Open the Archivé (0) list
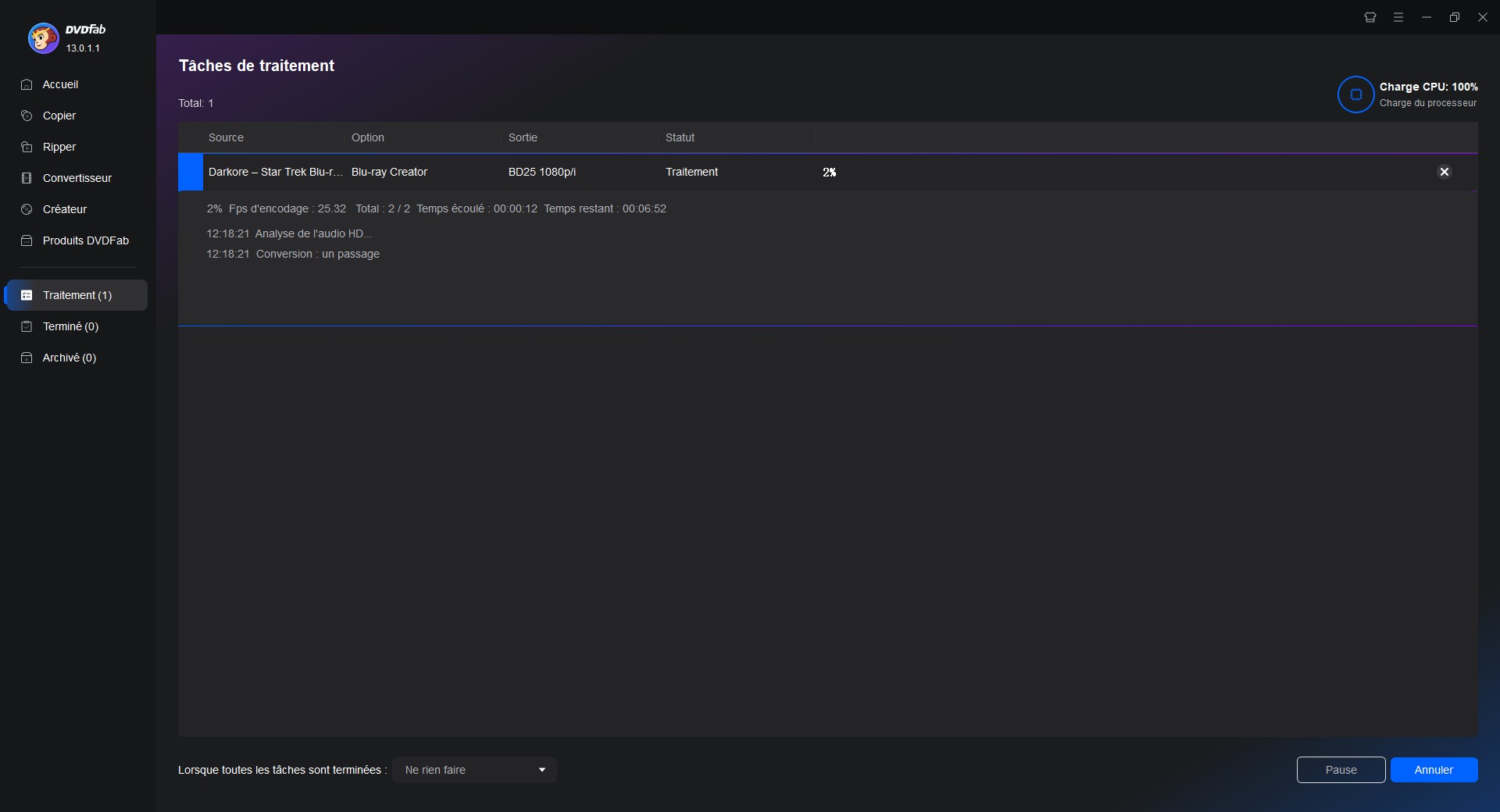 pos(69,358)
